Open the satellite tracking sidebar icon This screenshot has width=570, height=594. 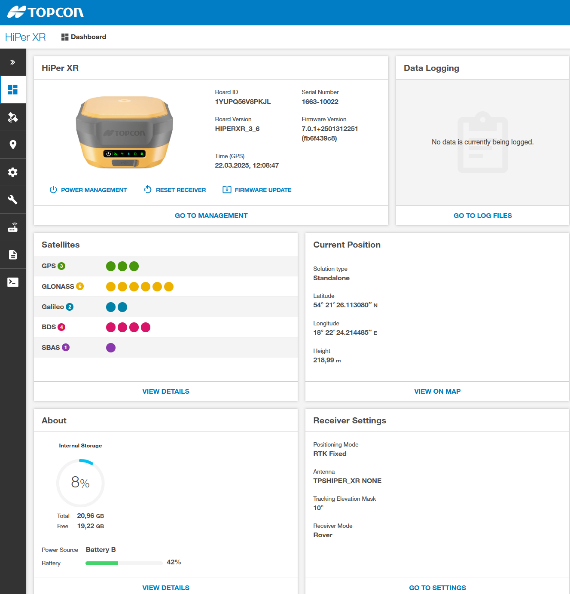(x=13, y=117)
